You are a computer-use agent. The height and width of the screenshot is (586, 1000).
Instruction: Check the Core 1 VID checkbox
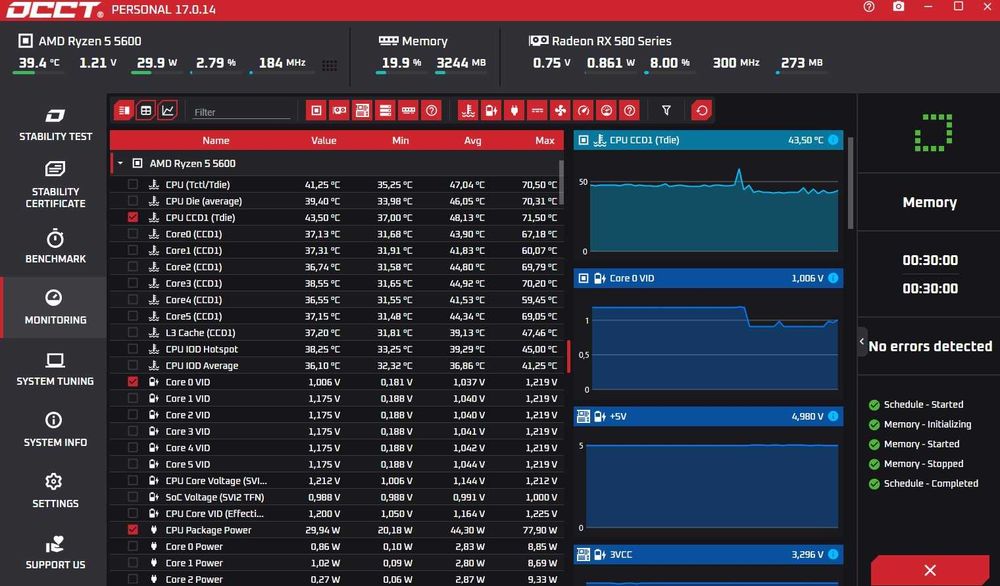[133, 399]
